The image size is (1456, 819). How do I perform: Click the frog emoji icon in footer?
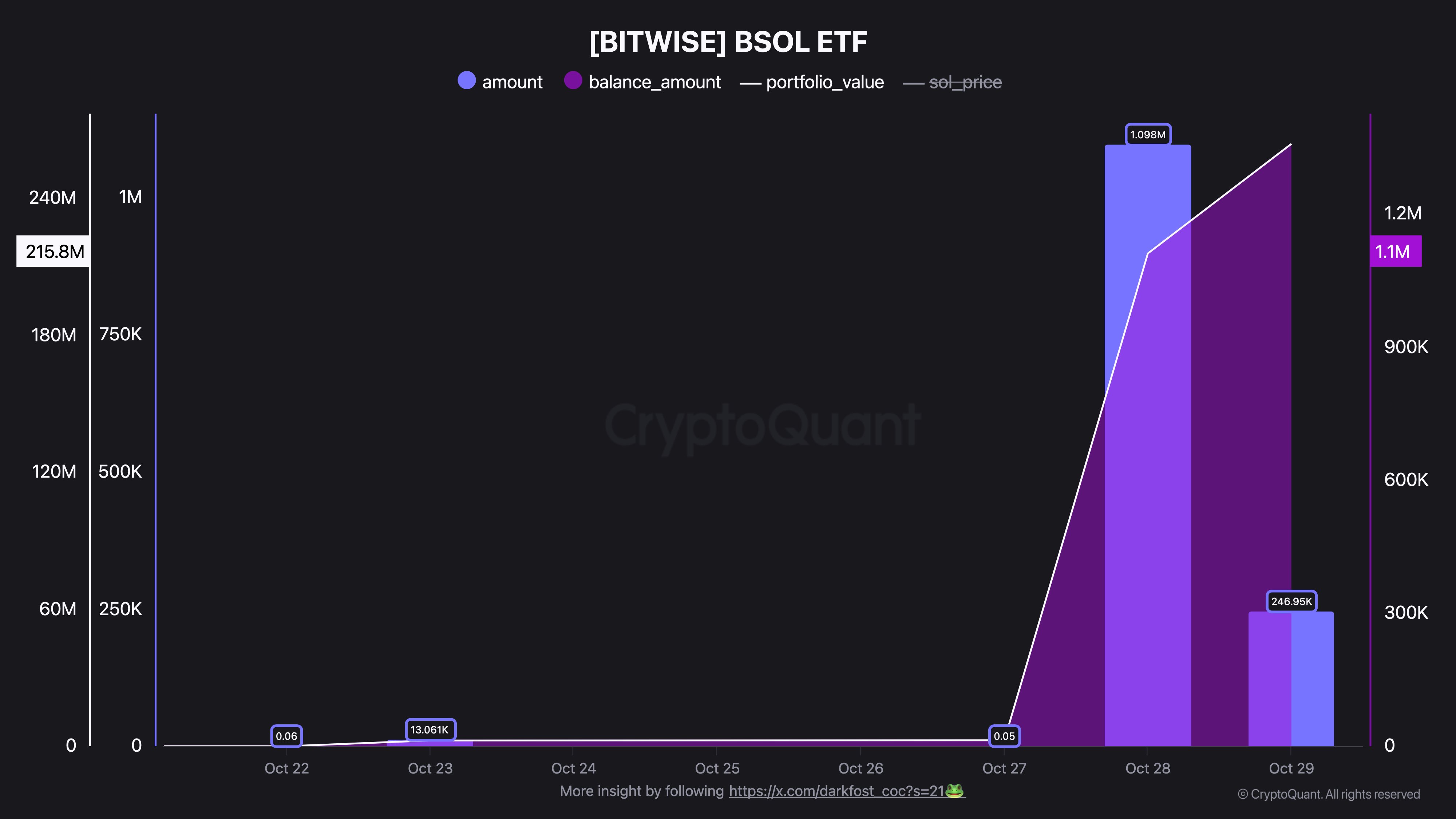[954, 790]
